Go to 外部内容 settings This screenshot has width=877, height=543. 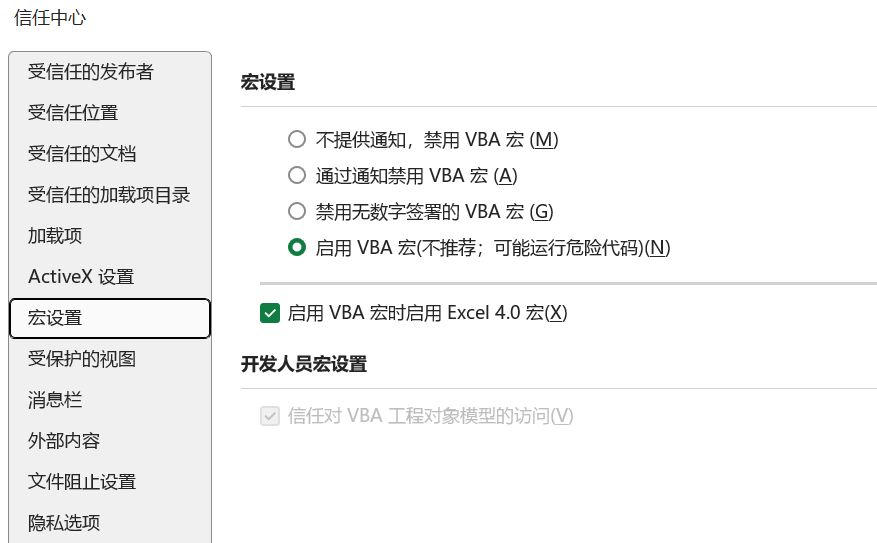pos(64,441)
